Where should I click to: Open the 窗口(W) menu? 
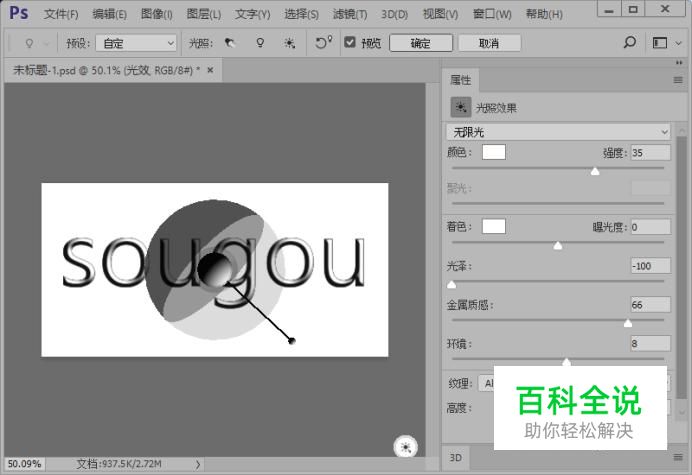point(492,14)
